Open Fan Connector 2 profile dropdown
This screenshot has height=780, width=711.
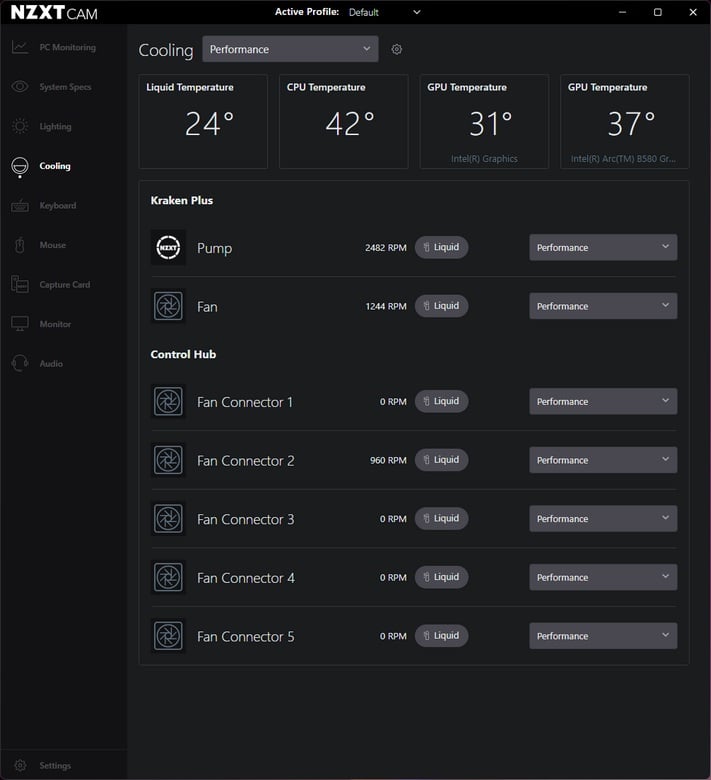point(603,460)
